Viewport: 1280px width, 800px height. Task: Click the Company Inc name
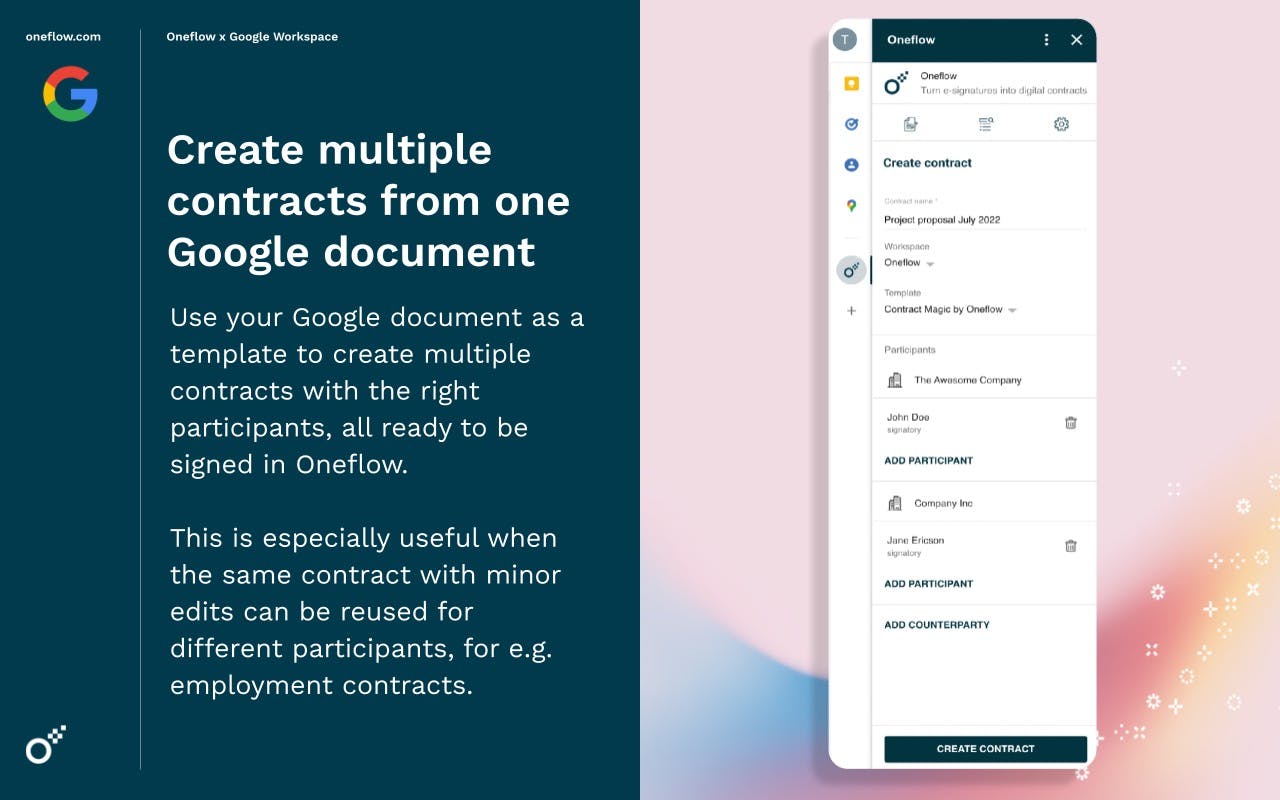tap(943, 503)
